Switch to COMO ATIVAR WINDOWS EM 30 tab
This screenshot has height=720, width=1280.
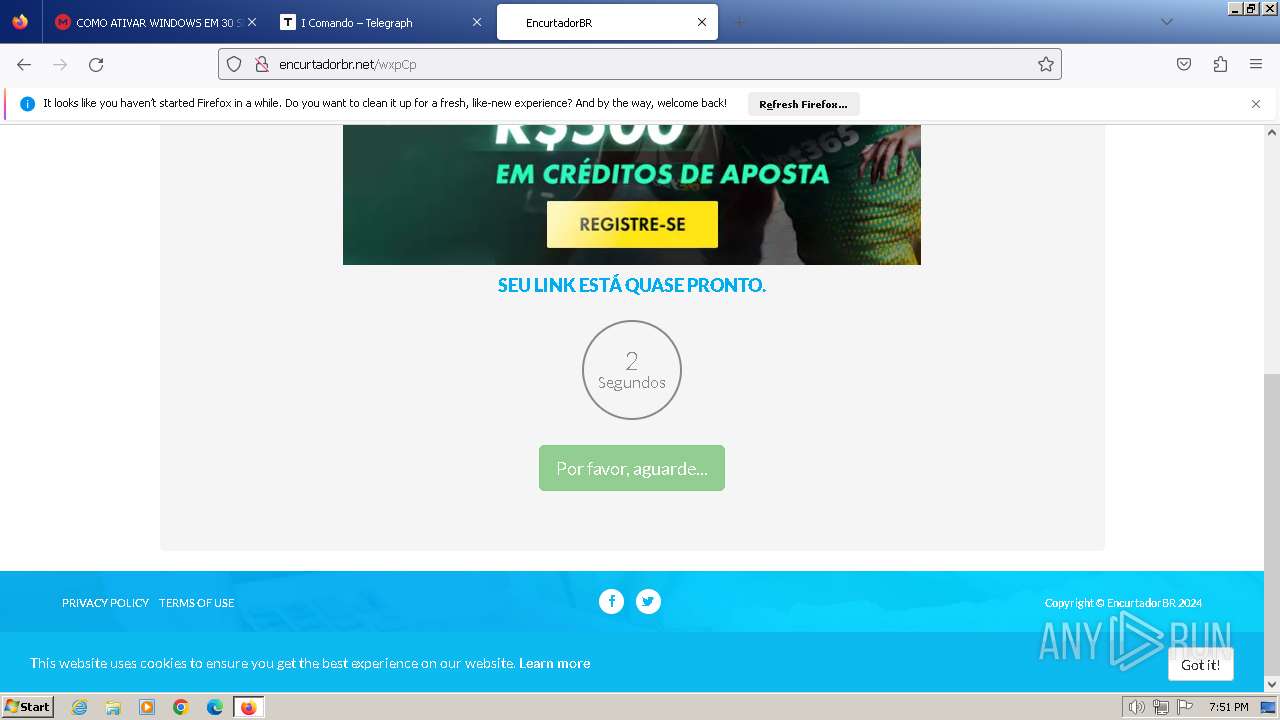[x=155, y=22]
